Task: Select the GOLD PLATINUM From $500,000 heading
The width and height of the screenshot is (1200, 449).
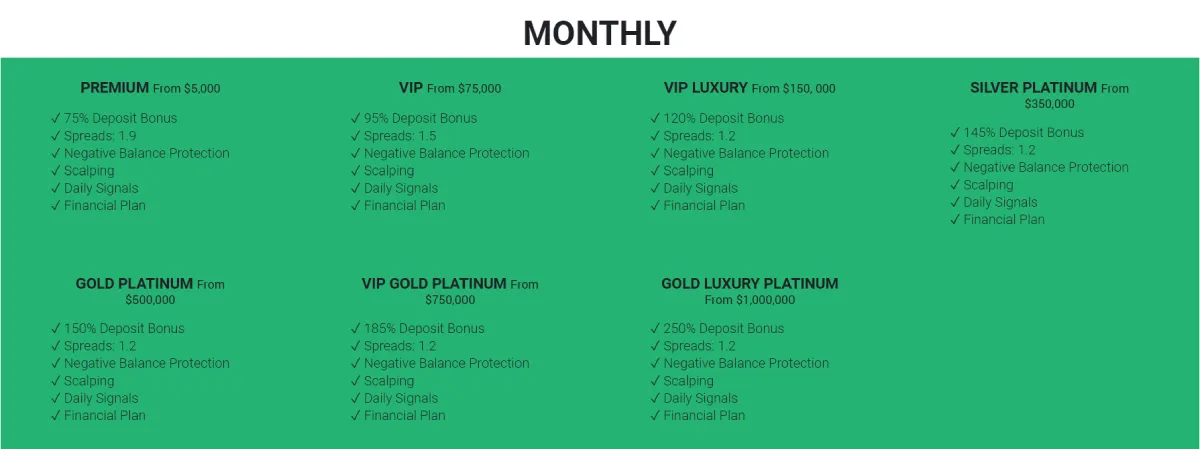Action: 150,291
